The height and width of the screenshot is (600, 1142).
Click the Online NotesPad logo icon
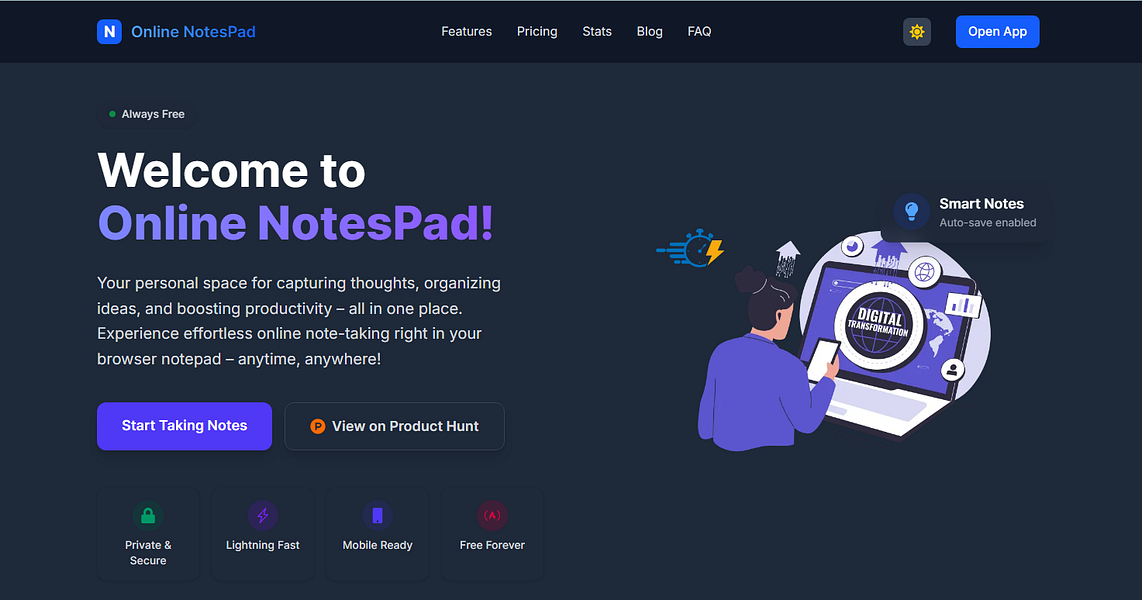tap(109, 31)
